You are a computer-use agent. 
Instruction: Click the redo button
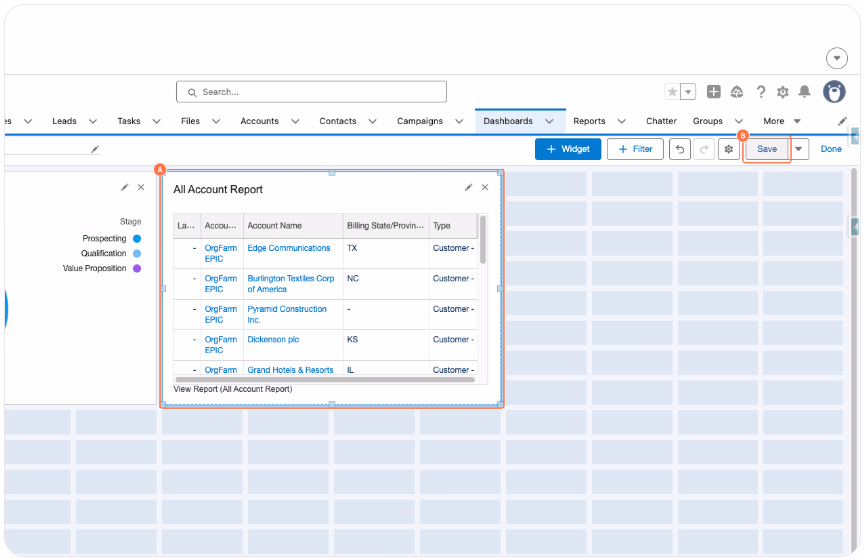pos(704,149)
